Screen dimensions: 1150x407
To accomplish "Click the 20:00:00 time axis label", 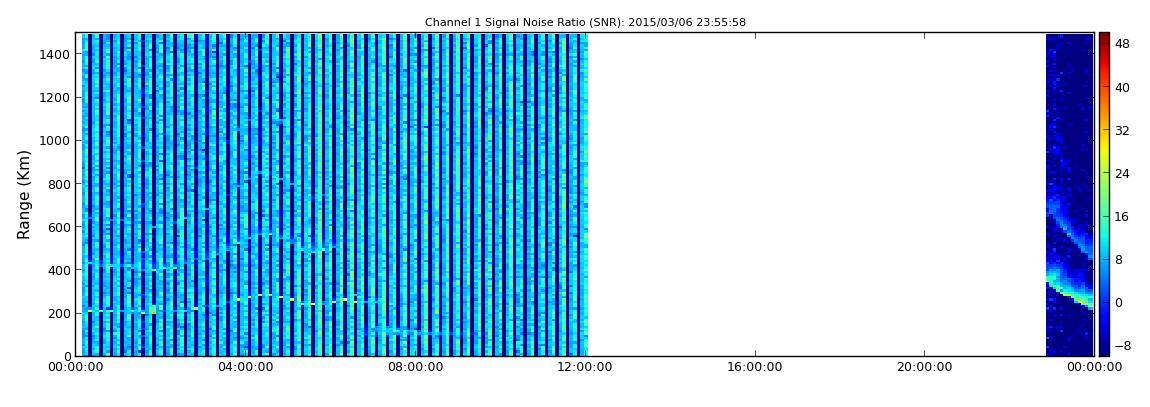I will (x=924, y=367).
